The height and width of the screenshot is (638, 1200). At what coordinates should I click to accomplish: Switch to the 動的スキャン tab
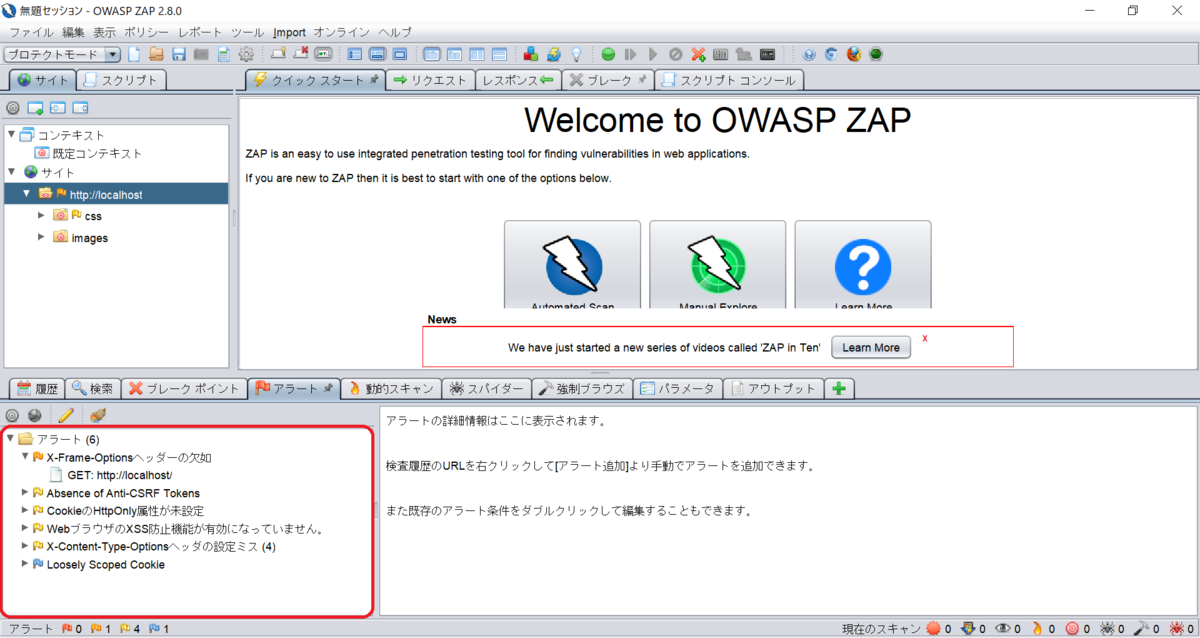coord(391,388)
